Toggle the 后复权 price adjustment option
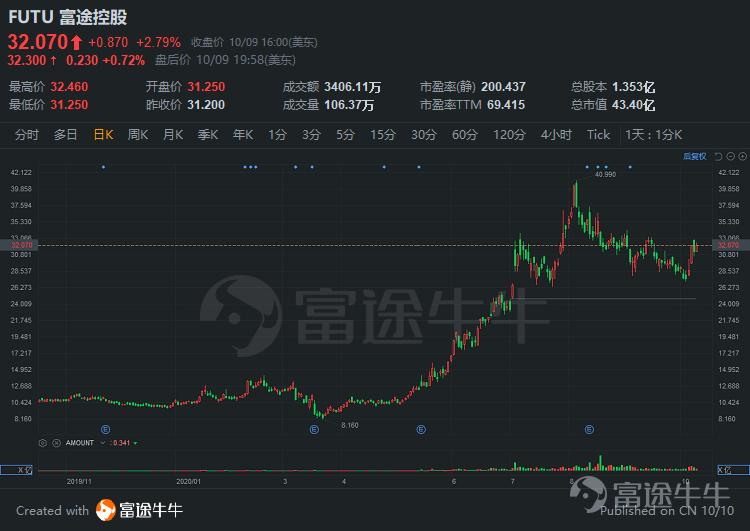The height and width of the screenshot is (531, 750). pyautogui.click(x=695, y=156)
